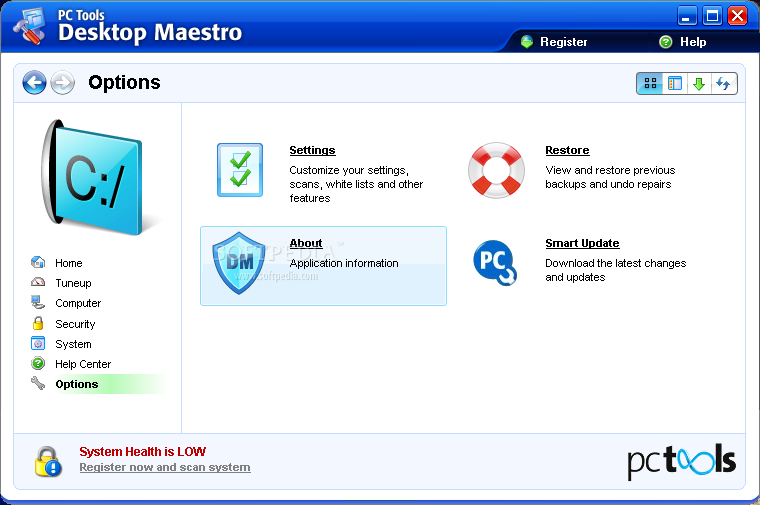
Task: Click the Options wrench icon
Action: [38, 383]
